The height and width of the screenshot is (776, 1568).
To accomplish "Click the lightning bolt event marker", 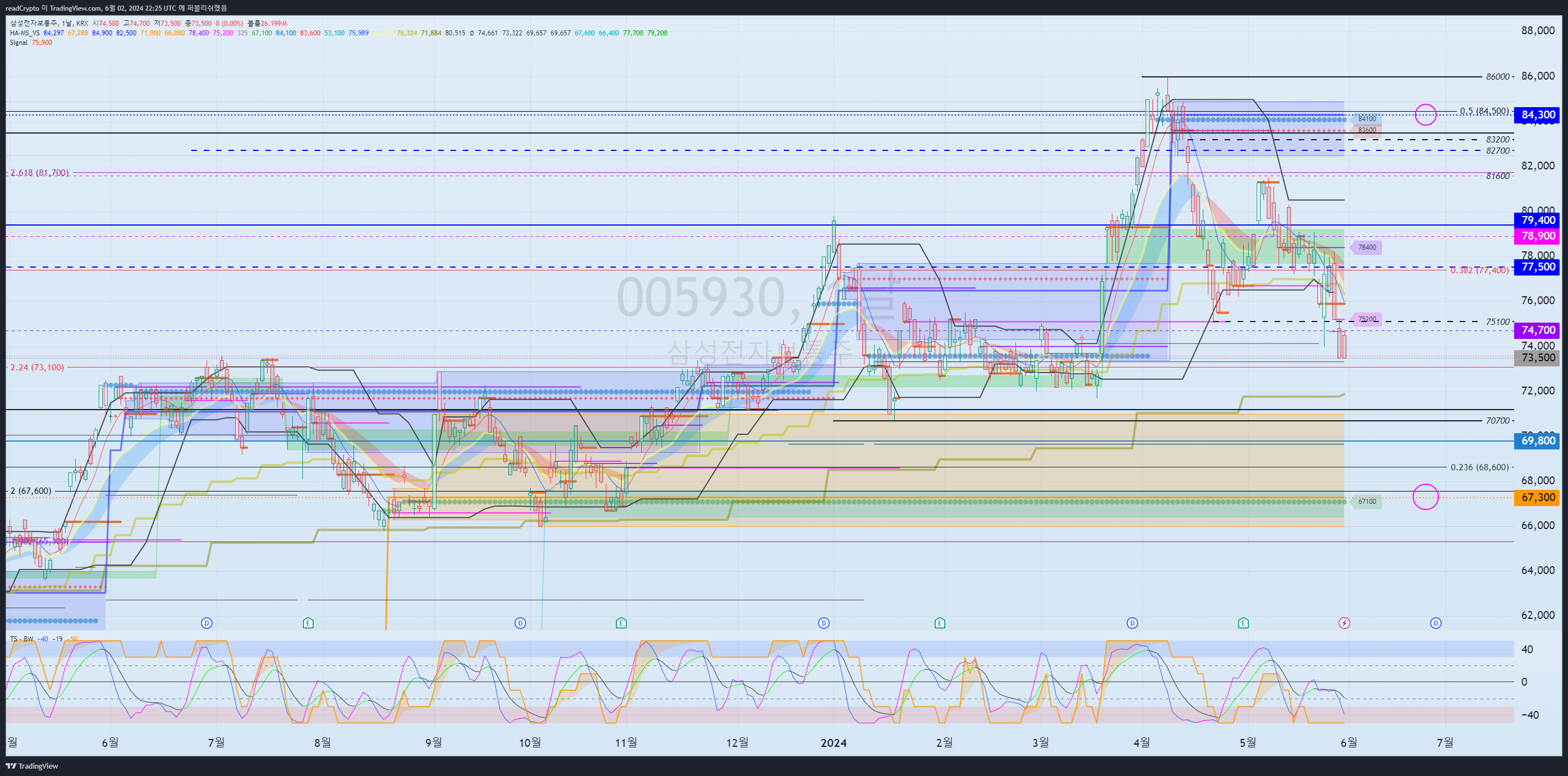I will 1345,623.
